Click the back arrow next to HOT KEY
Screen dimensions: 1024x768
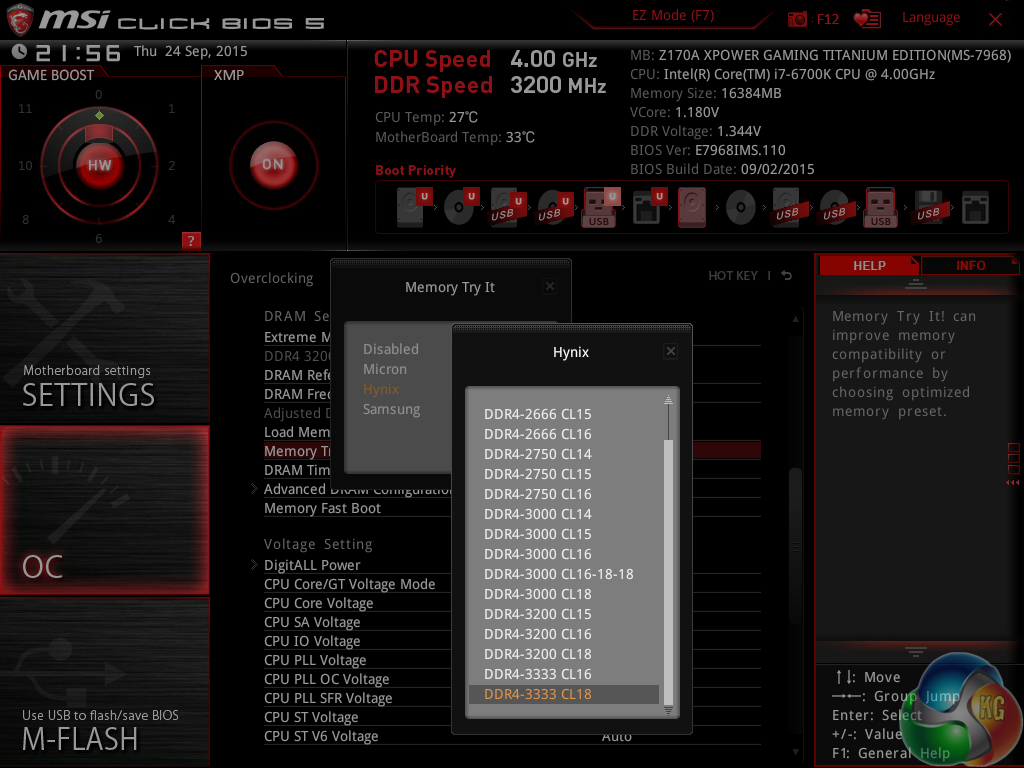click(787, 276)
